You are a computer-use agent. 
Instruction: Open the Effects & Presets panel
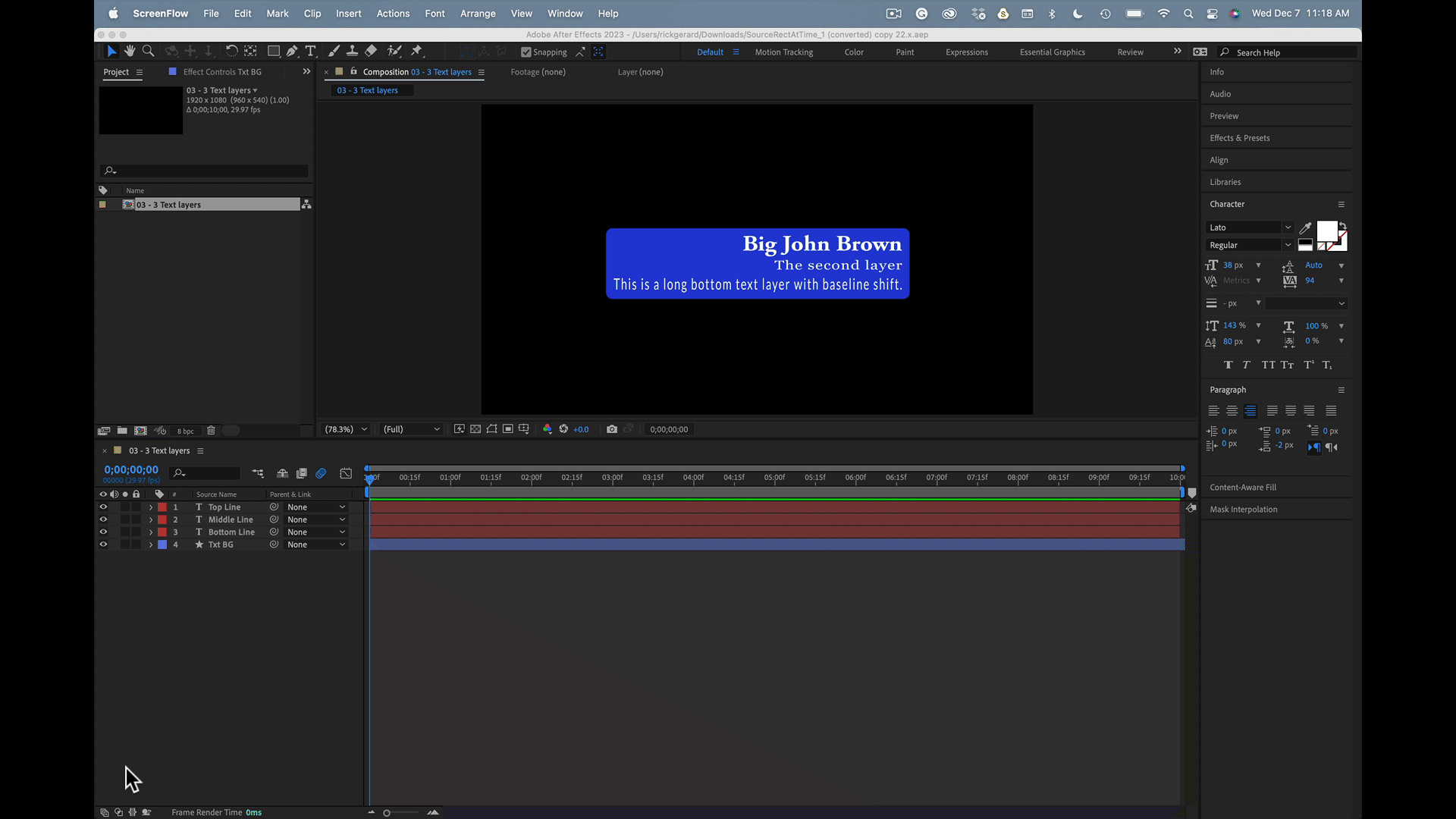click(x=1239, y=138)
